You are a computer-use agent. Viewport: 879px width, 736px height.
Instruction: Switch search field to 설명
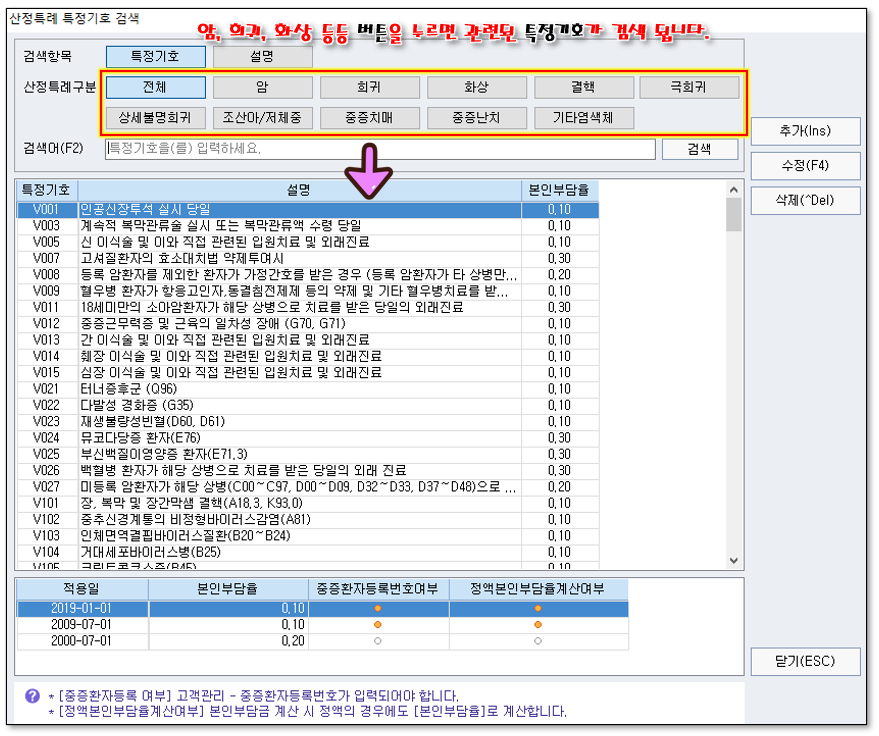pos(262,57)
